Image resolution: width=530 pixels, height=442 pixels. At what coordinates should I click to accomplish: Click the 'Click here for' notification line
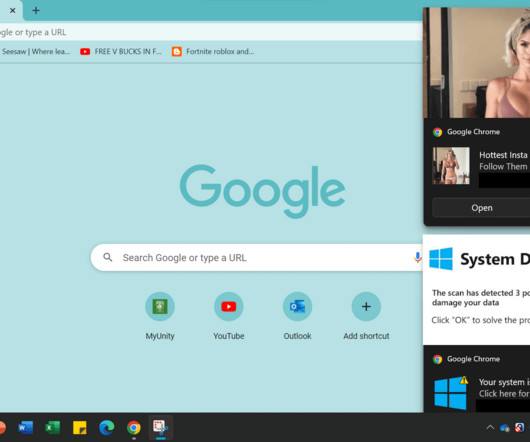tap(504, 394)
